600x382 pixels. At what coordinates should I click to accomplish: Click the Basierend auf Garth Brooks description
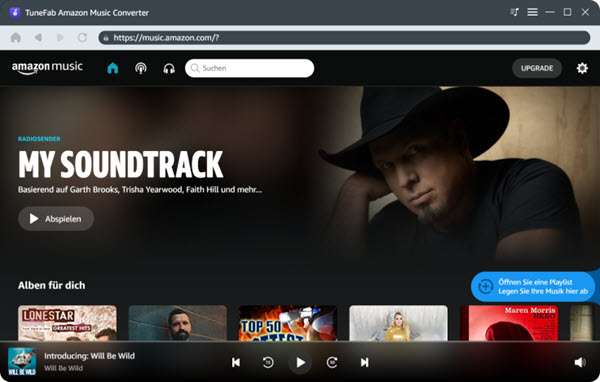(x=140, y=189)
